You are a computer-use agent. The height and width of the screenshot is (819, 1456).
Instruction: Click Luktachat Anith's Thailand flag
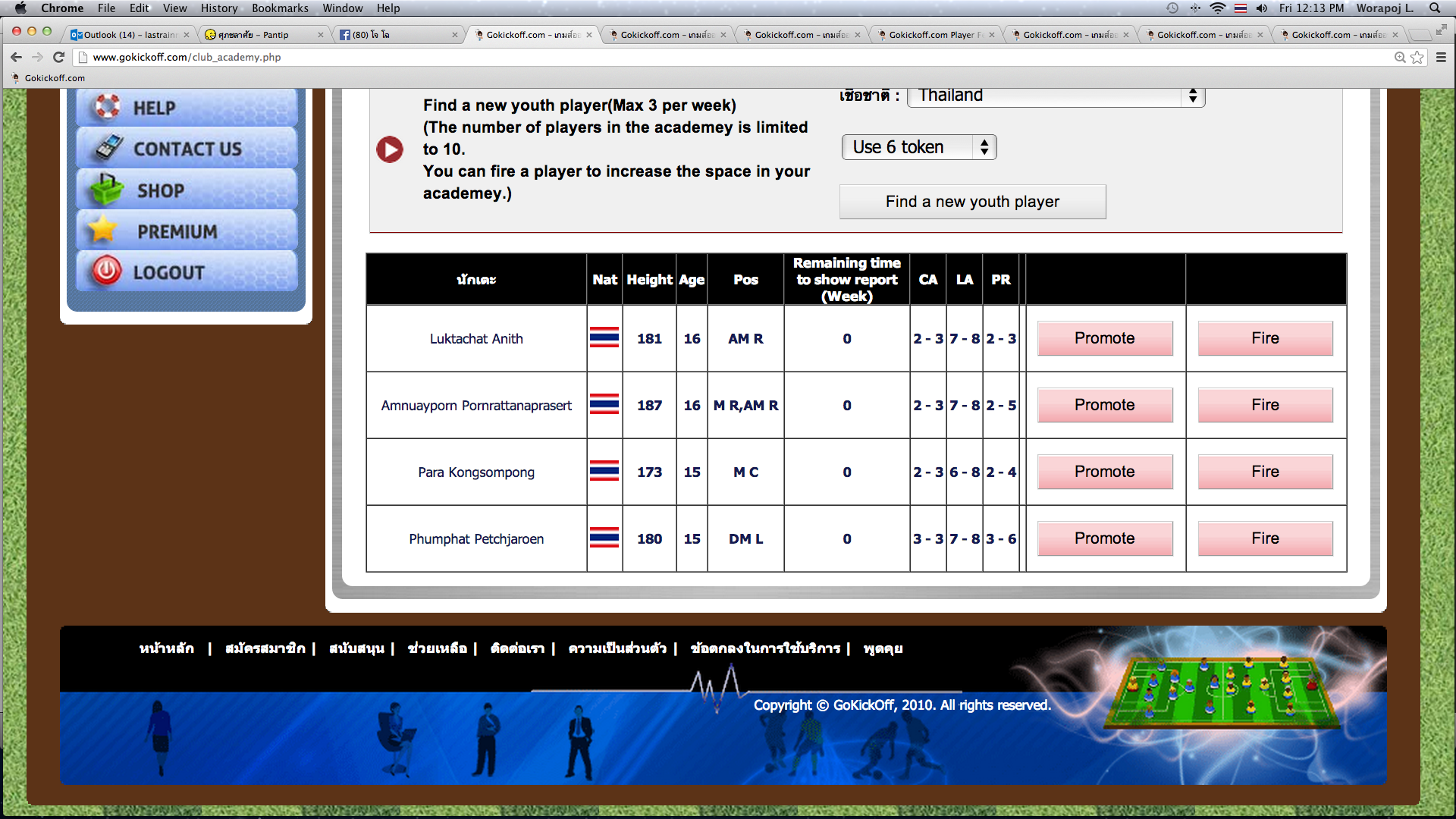click(604, 338)
